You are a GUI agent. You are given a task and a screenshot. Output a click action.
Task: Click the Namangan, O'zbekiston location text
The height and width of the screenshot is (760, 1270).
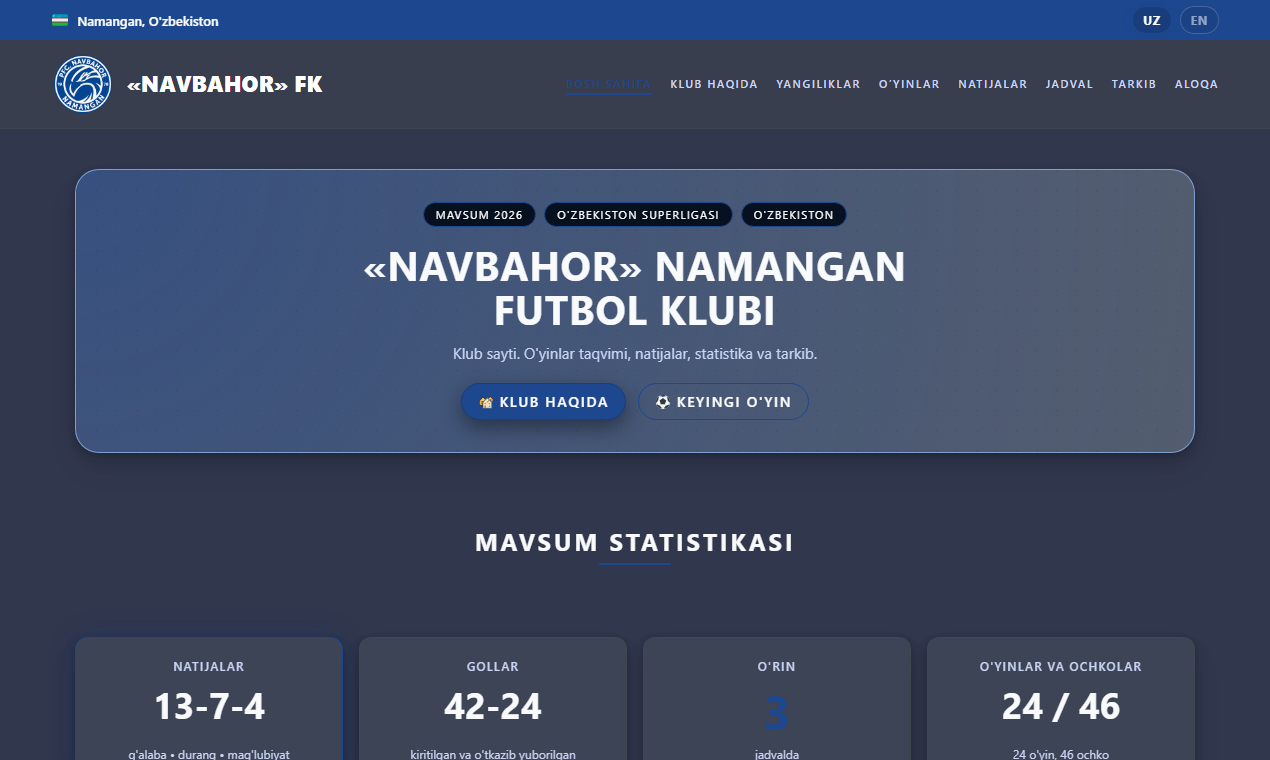148,21
